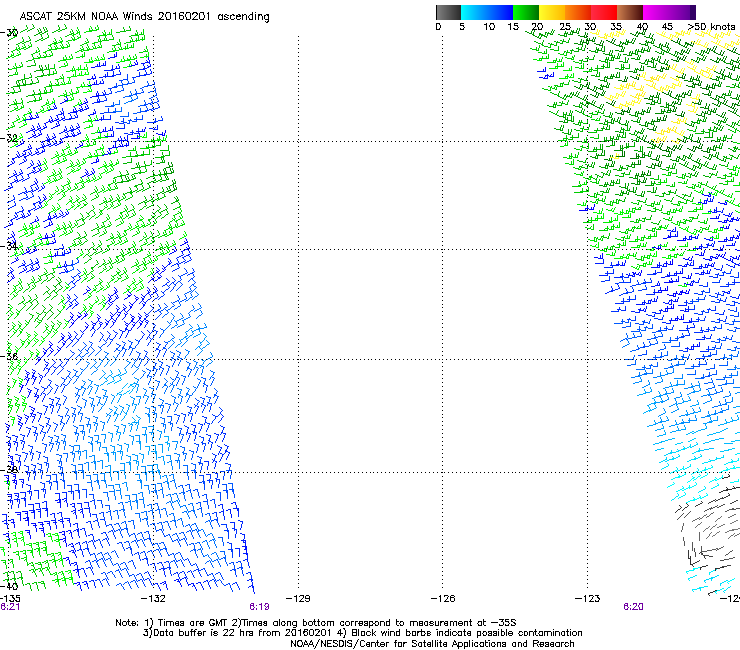
Task: Click the purple time stamp 6:19
Action: pos(260,607)
